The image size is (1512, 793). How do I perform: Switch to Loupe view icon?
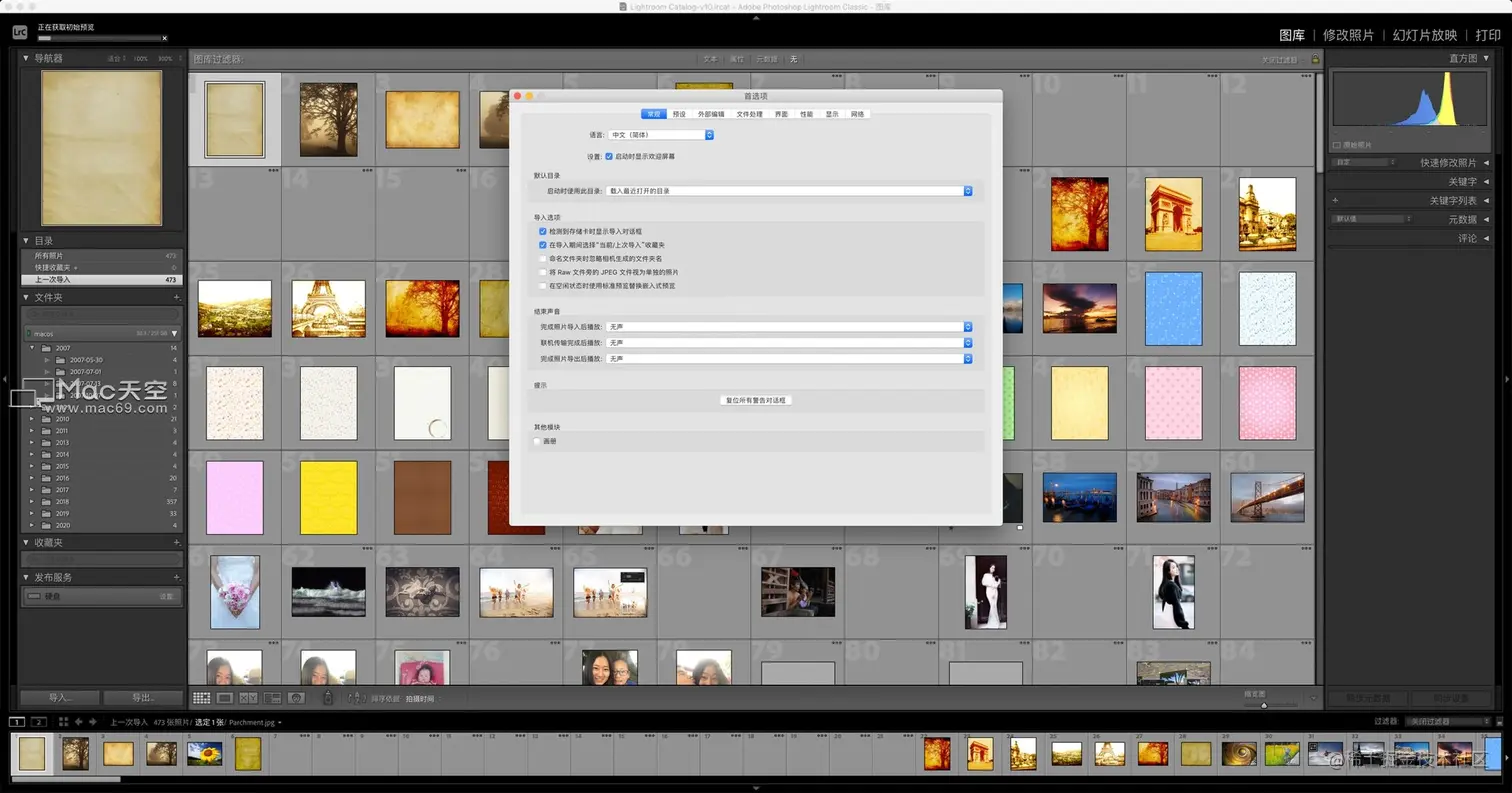click(x=225, y=698)
